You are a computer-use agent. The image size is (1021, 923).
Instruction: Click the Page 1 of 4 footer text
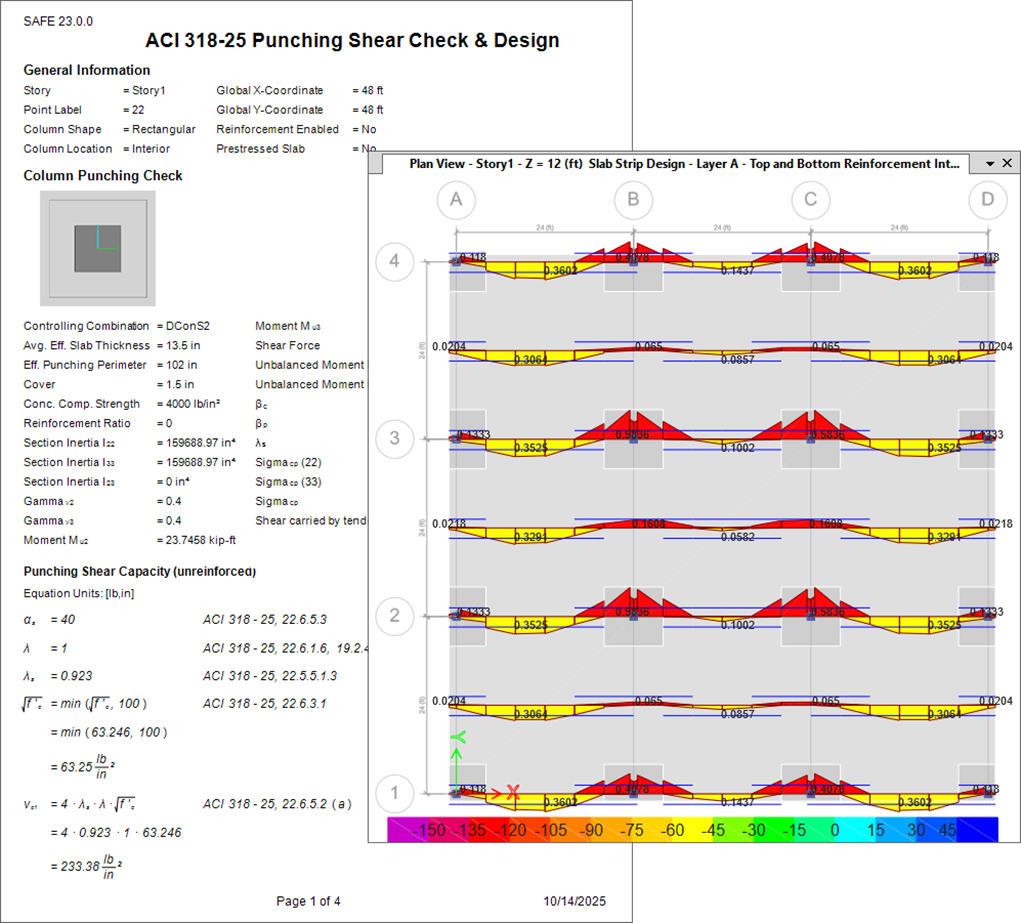[308, 901]
